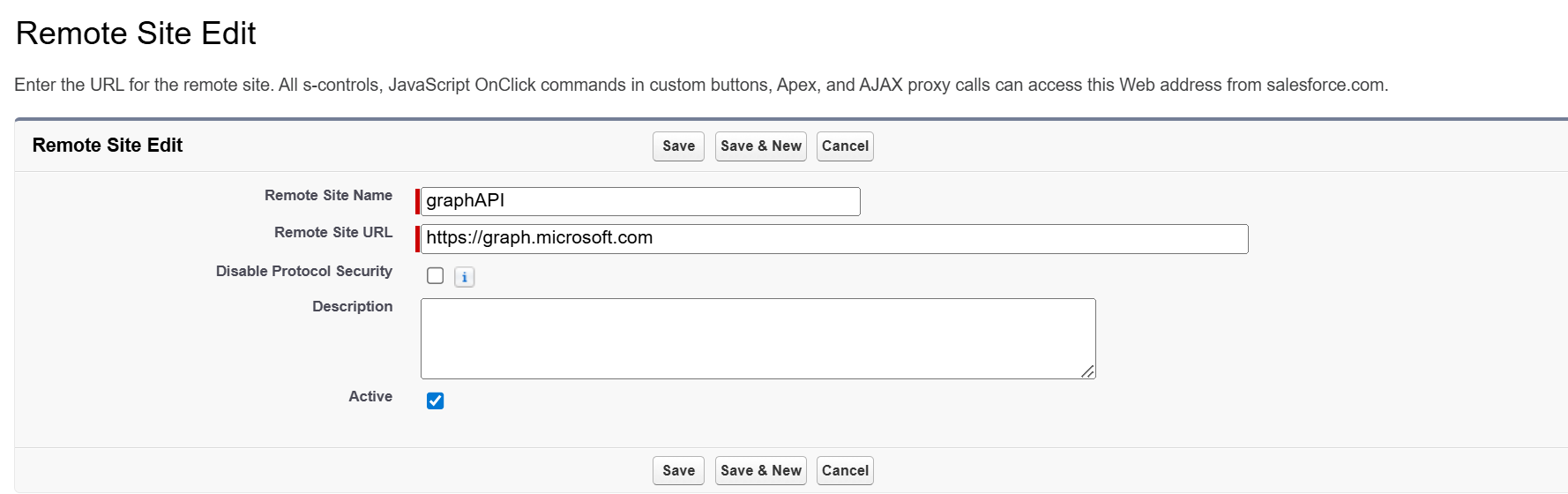Click the Remote Site URL label
The width and height of the screenshot is (1568, 494).
click(x=332, y=233)
